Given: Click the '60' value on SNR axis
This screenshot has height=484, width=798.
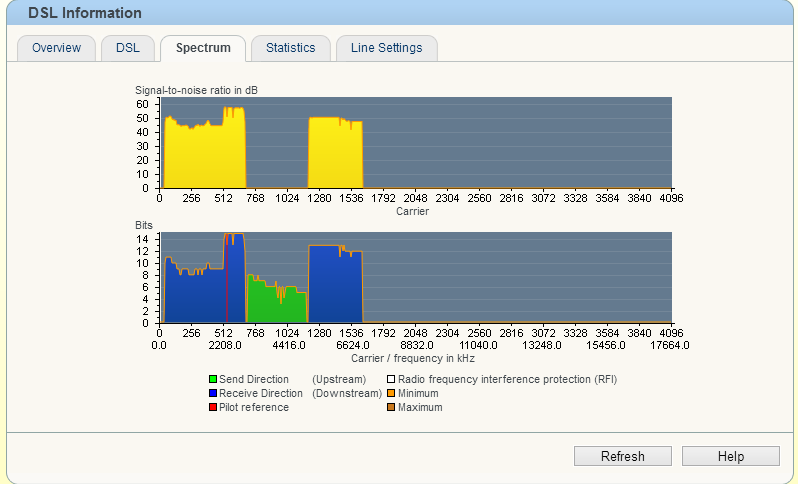Looking at the screenshot, I should pyautogui.click(x=142, y=104).
